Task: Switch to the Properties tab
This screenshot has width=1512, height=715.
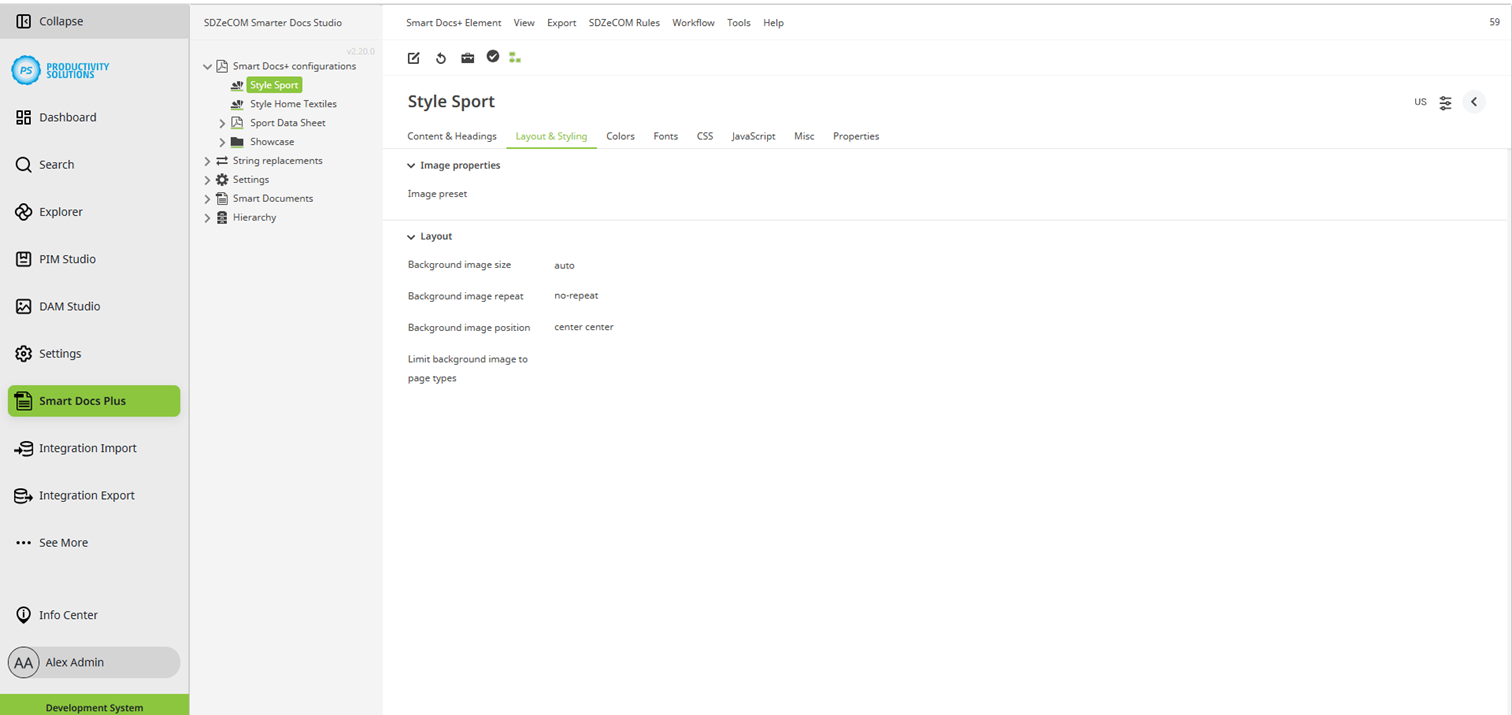Action: [856, 136]
